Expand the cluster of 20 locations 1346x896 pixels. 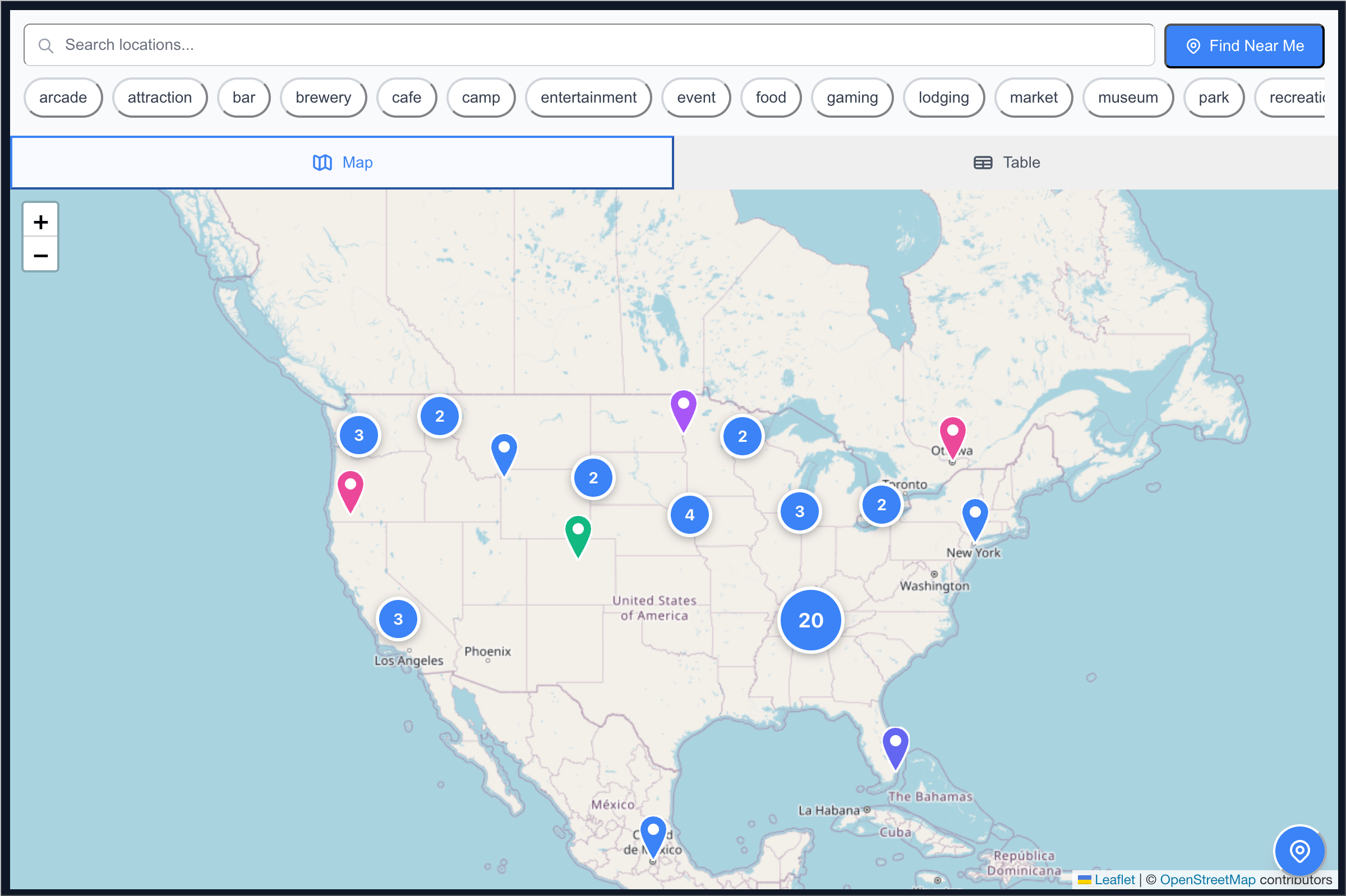[810, 620]
